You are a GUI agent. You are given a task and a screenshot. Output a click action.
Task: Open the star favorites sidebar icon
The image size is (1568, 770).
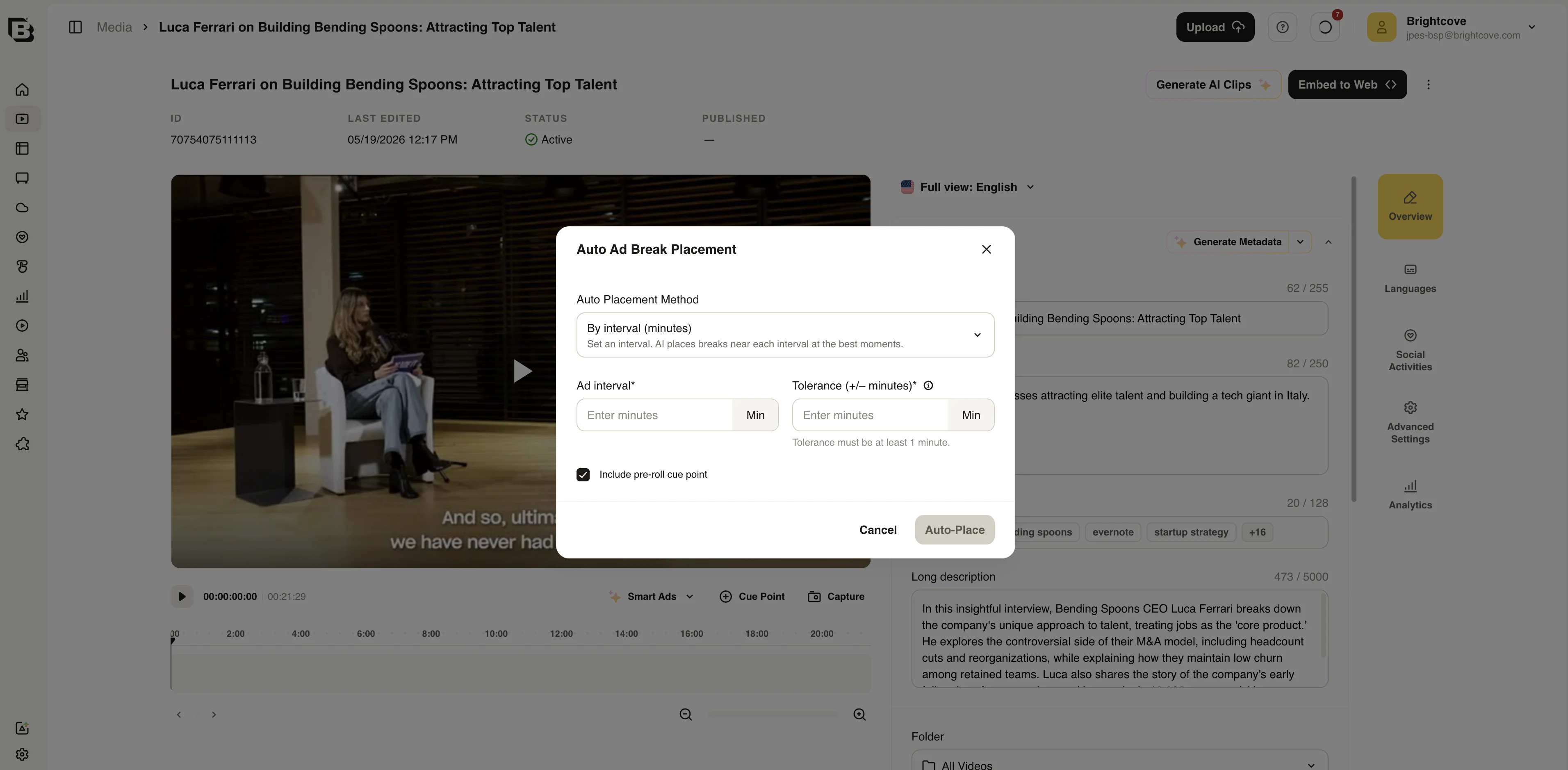(22, 415)
